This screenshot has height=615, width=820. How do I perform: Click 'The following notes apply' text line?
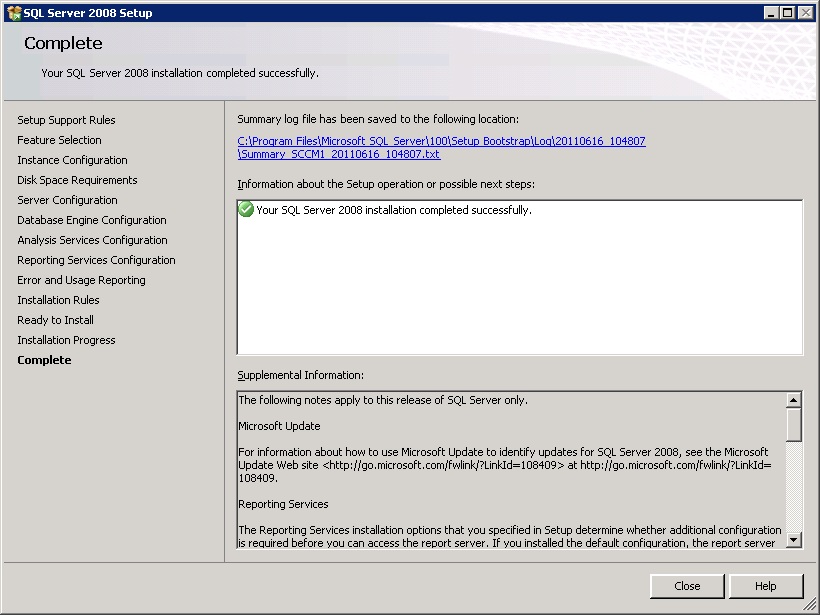click(x=383, y=400)
